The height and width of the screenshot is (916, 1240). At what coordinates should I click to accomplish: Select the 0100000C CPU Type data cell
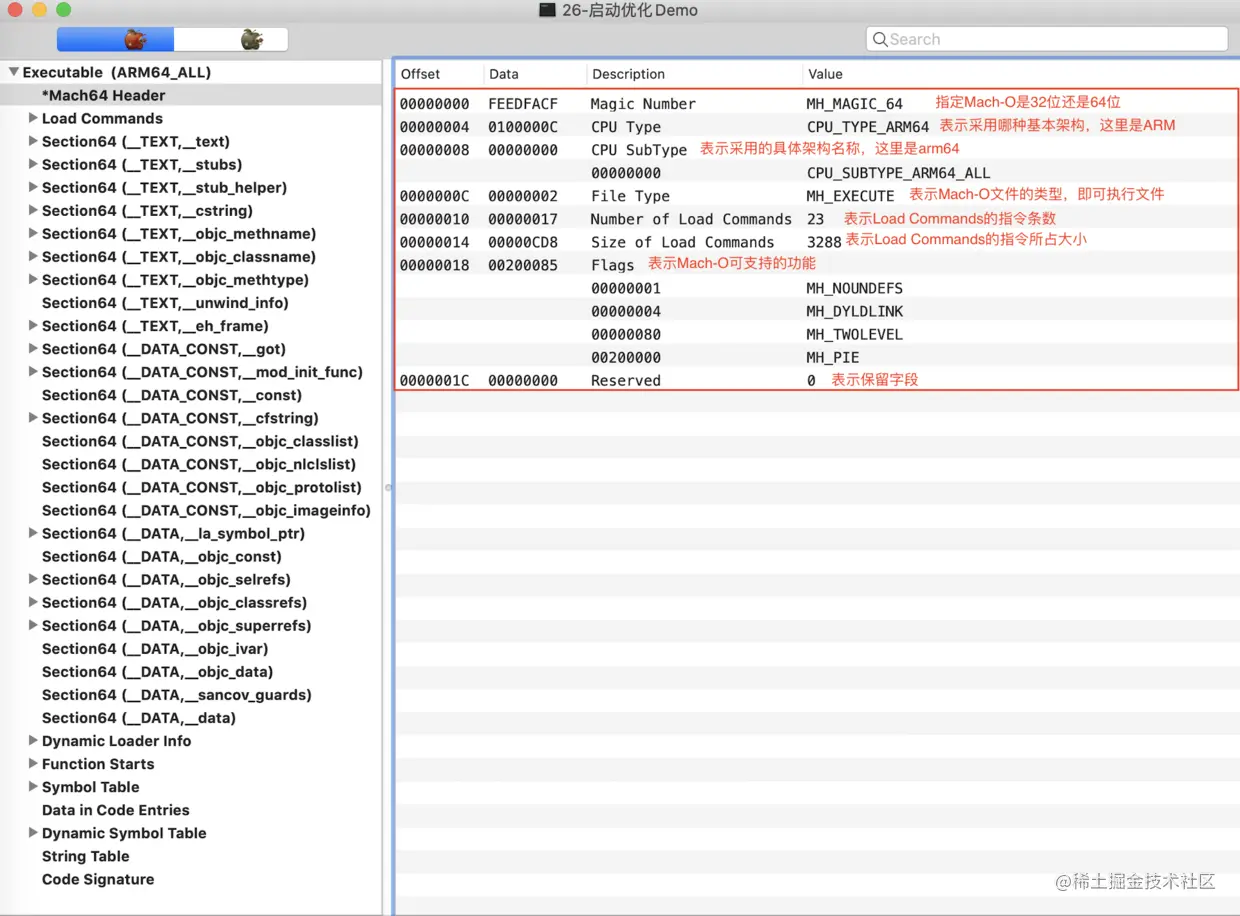523,126
